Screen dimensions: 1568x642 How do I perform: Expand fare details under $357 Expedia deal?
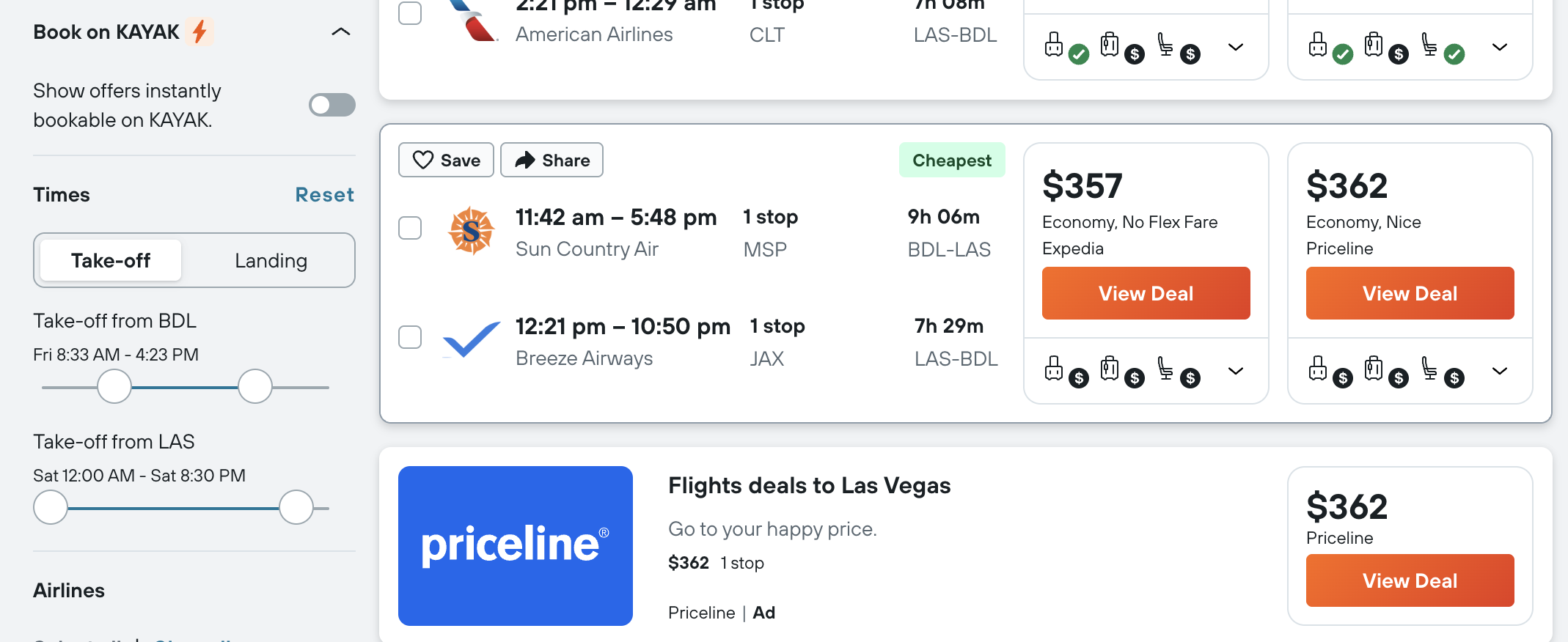pyautogui.click(x=1236, y=371)
